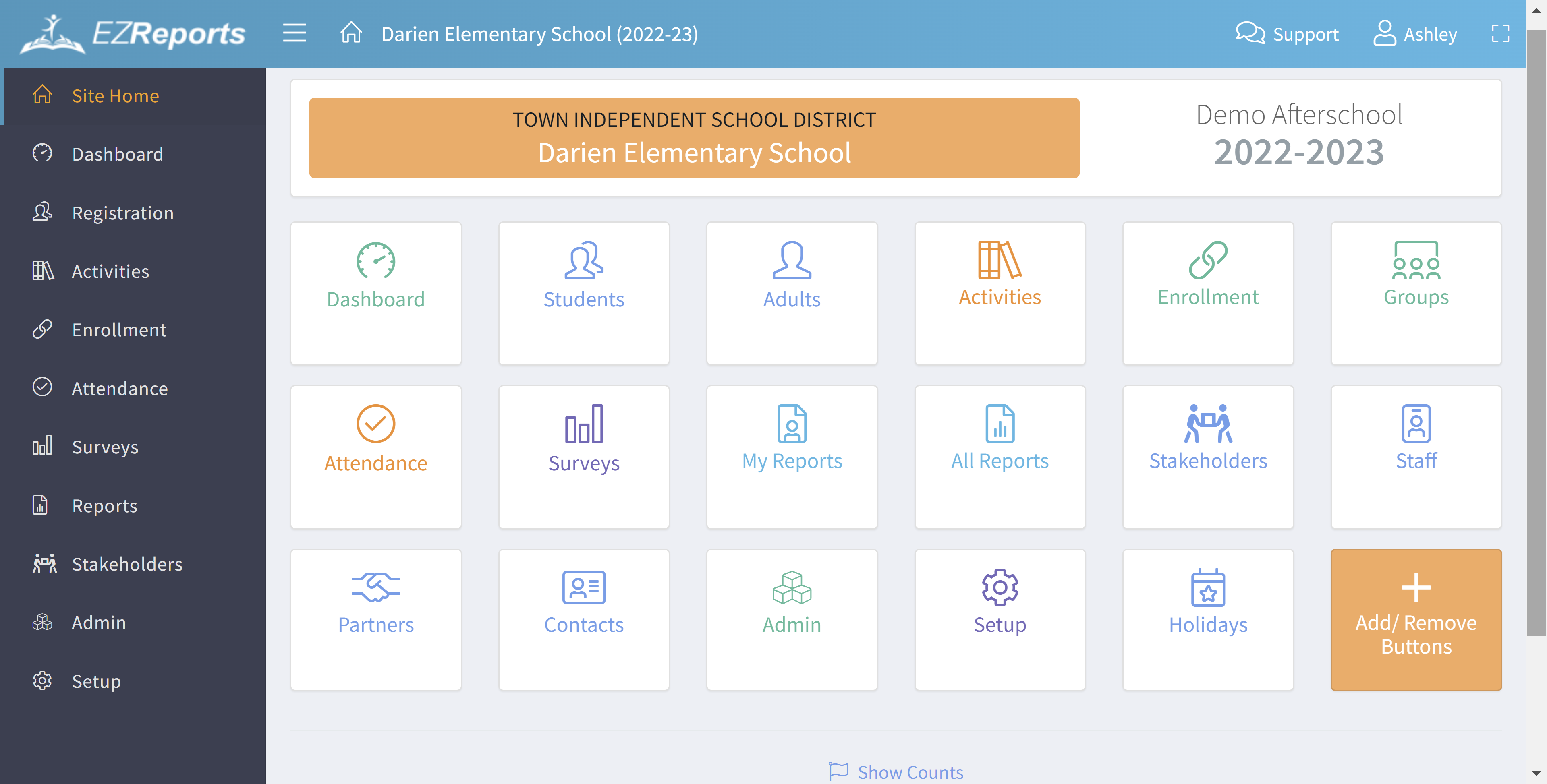Expand Reports in the sidebar
The image size is (1547, 784).
[104, 505]
